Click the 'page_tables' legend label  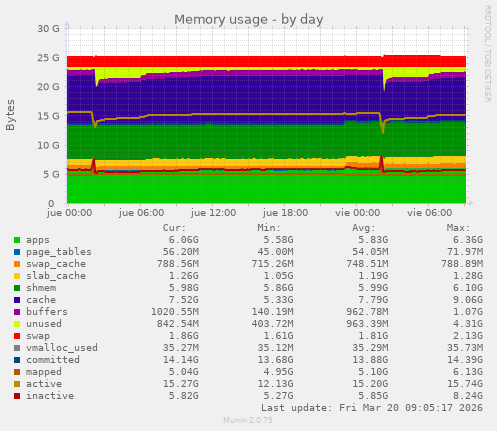click(59, 252)
